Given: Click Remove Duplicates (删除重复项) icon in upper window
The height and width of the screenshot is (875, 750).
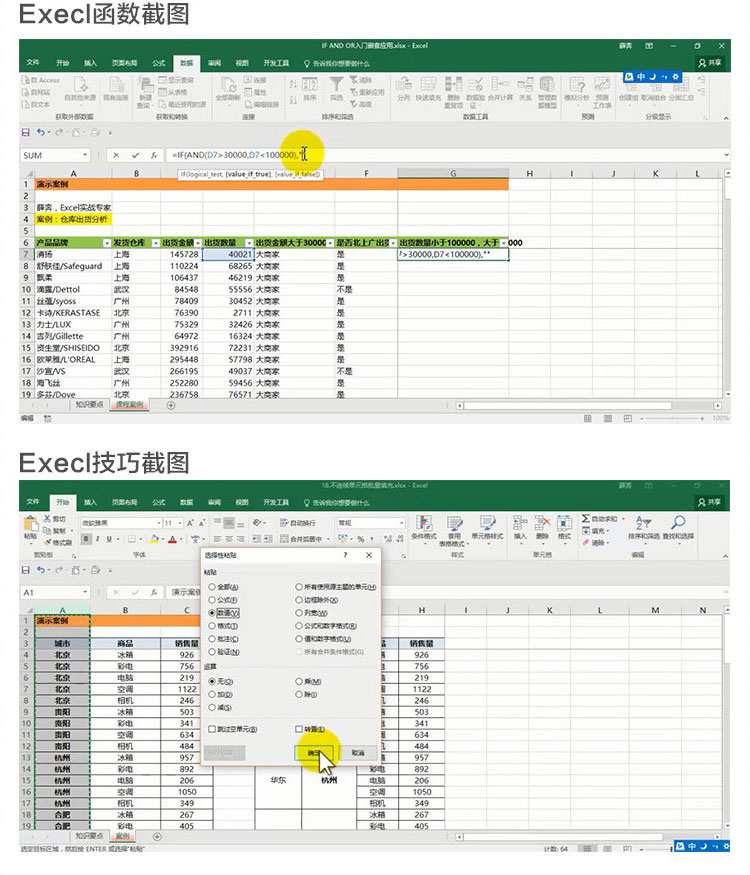Looking at the screenshot, I should tap(453, 85).
